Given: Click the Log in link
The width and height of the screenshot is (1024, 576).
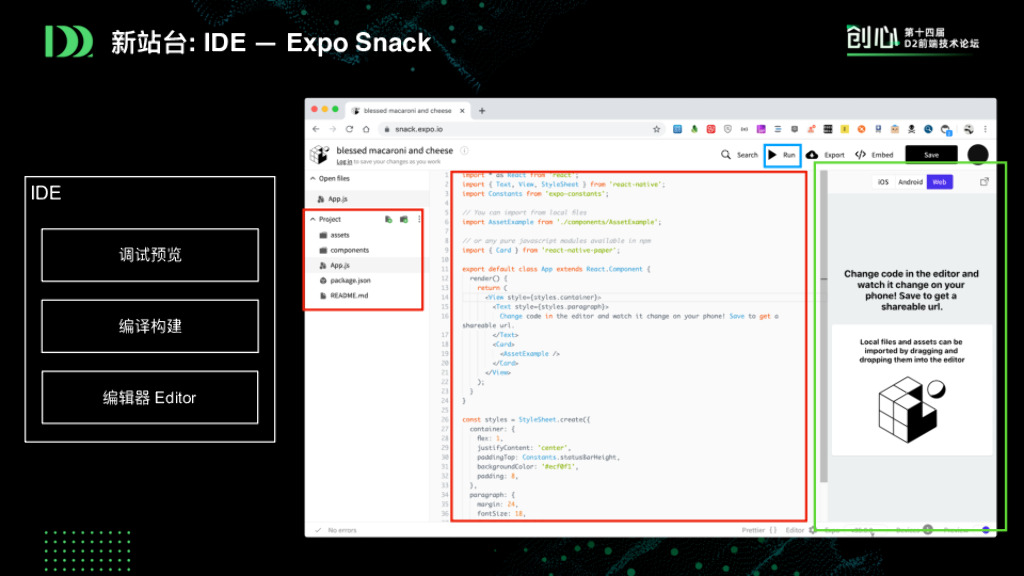Looking at the screenshot, I should (343, 162).
